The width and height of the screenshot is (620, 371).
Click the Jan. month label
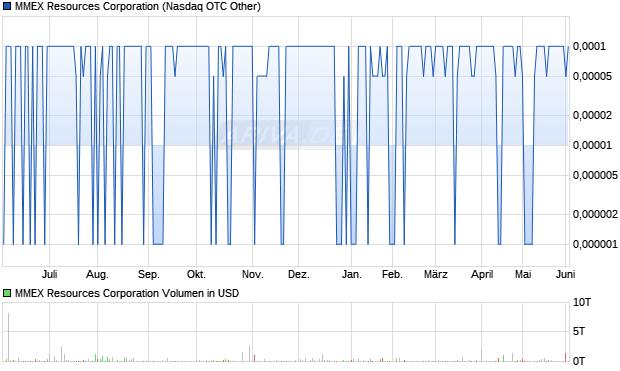352,274
